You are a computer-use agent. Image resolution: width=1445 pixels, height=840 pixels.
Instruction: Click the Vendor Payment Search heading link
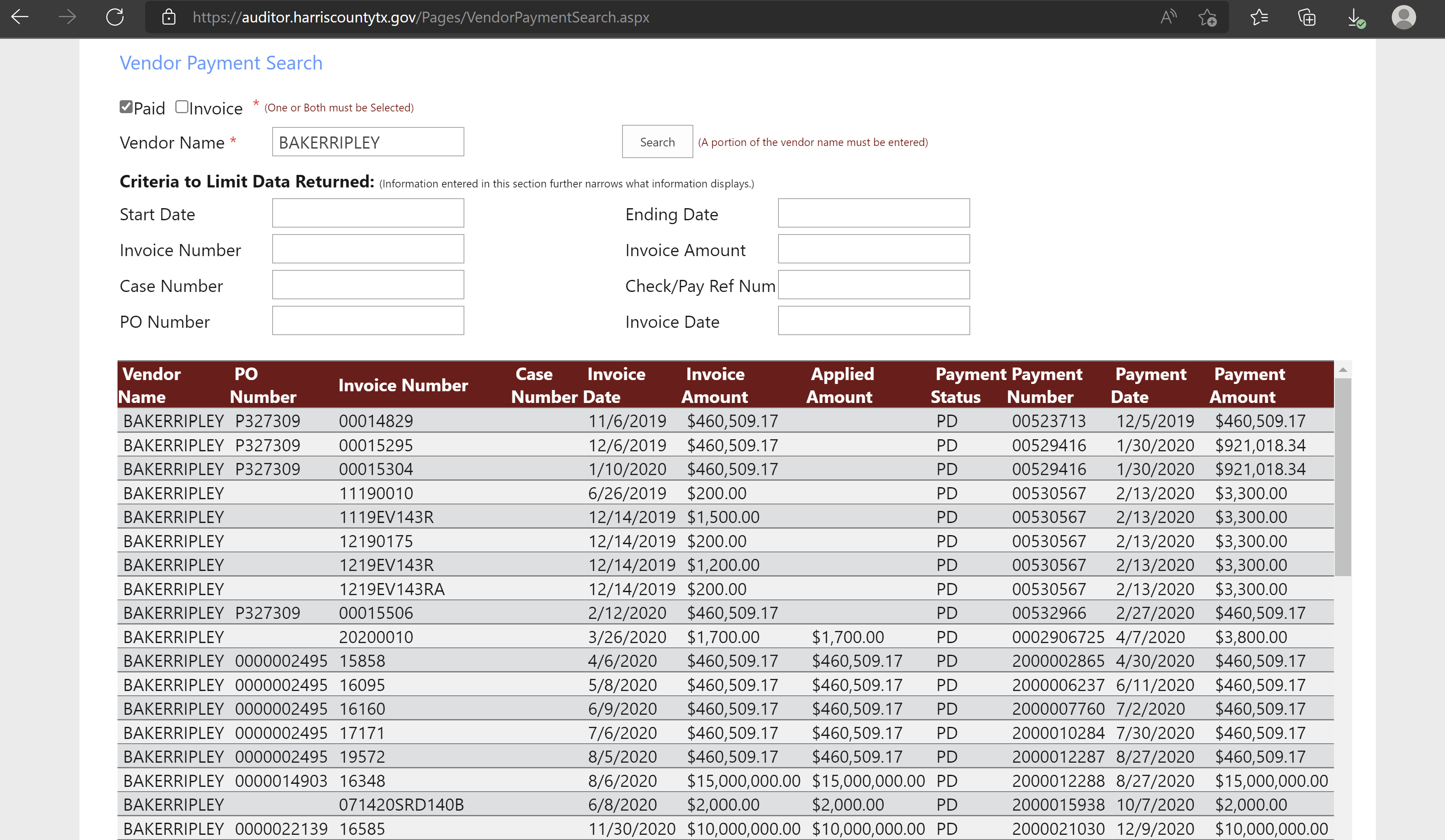click(221, 63)
